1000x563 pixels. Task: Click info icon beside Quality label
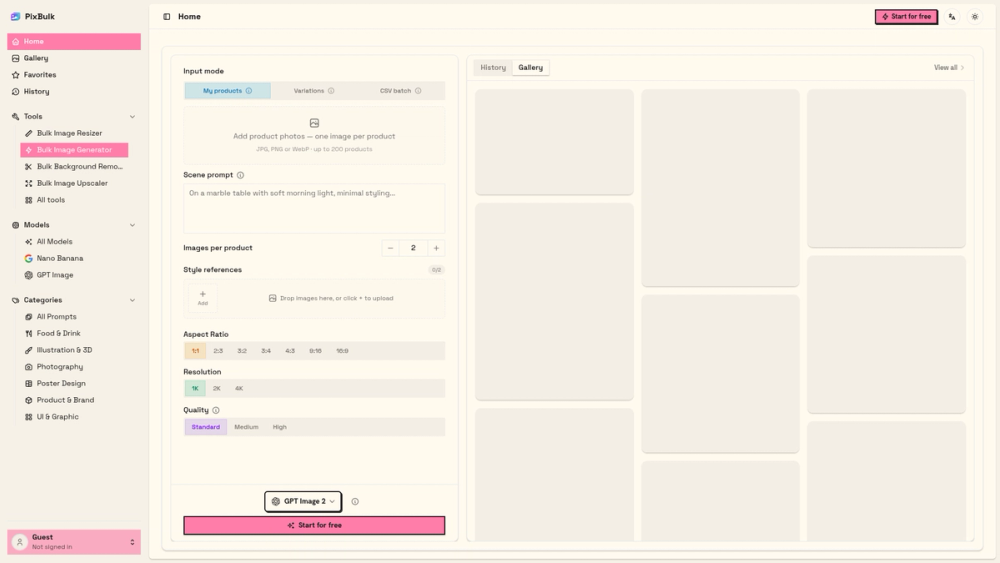click(216, 410)
